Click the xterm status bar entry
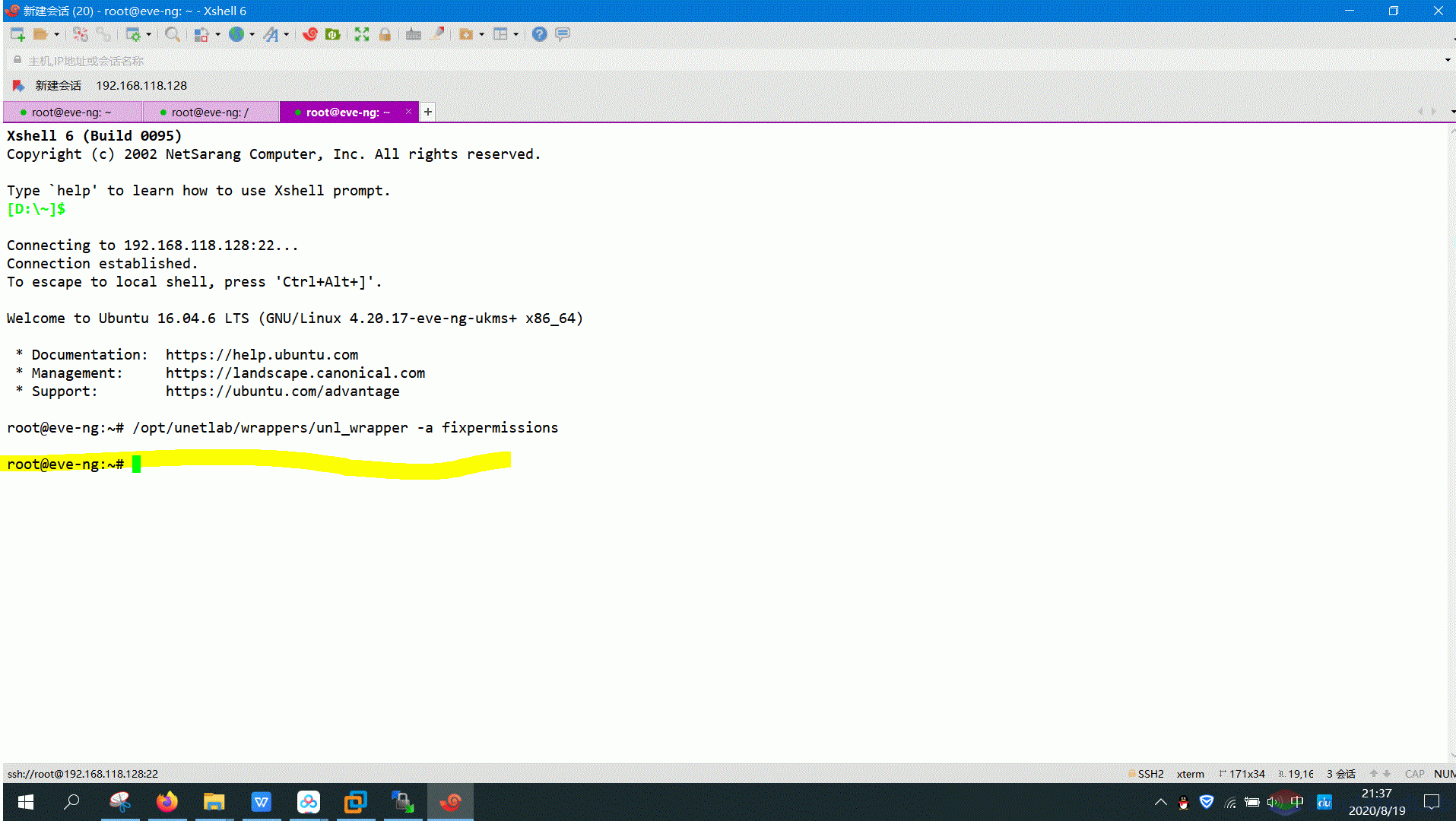 1190,774
